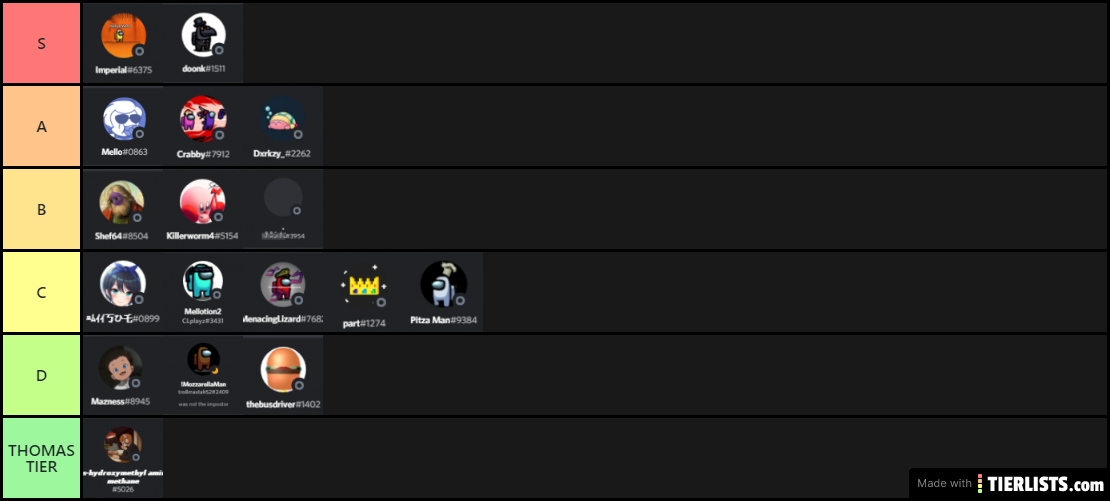Click the blank grey avatar in B tier
Screen dimensions: 1110x501
click(283, 197)
